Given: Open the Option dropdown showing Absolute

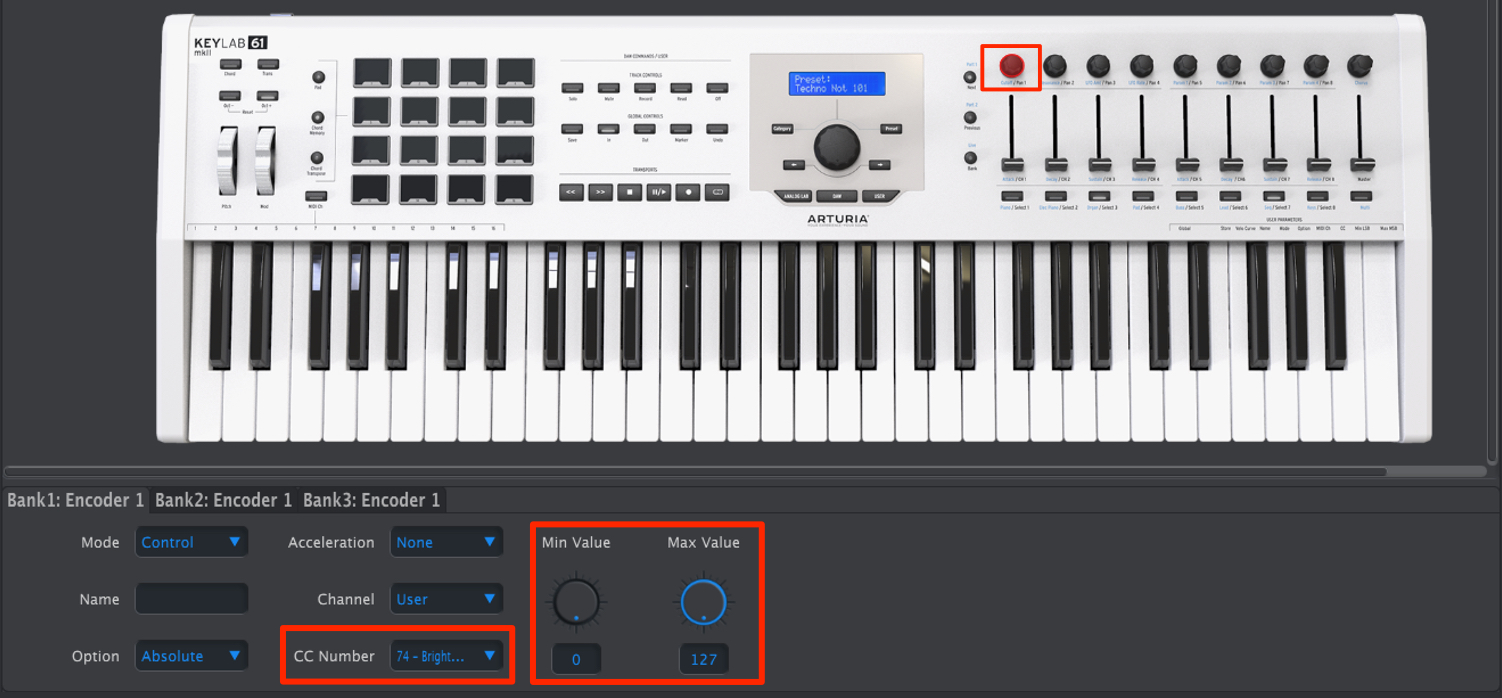Looking at the screenshot, I should tap(191, 656).
